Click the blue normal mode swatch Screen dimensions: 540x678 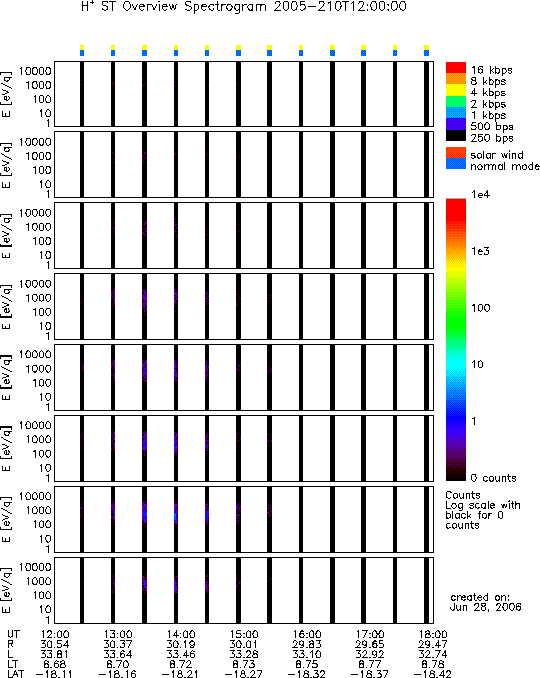pos(456,164)
